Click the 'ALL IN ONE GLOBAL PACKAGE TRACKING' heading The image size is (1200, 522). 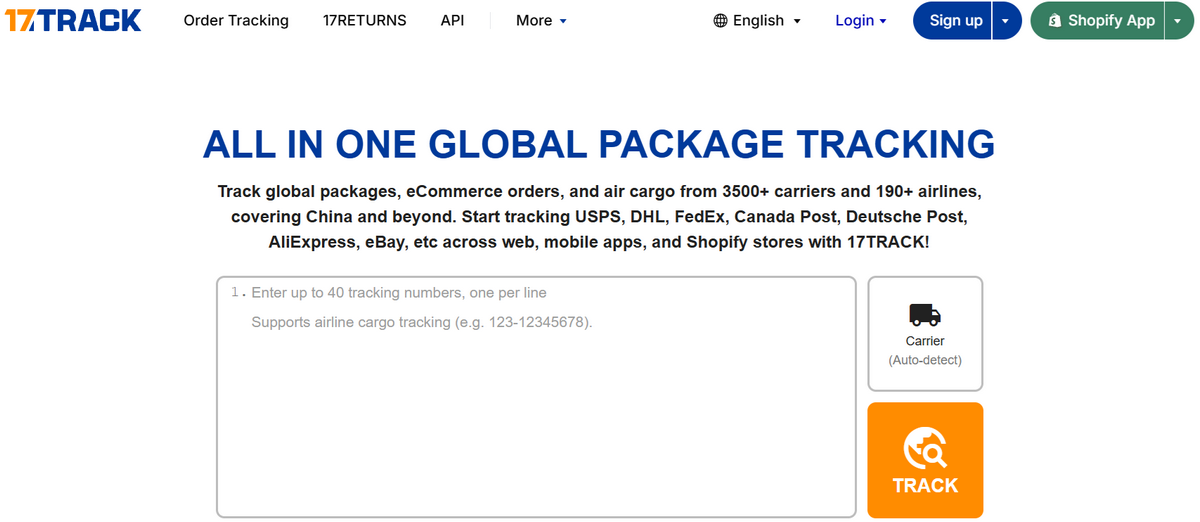[599, 145]
